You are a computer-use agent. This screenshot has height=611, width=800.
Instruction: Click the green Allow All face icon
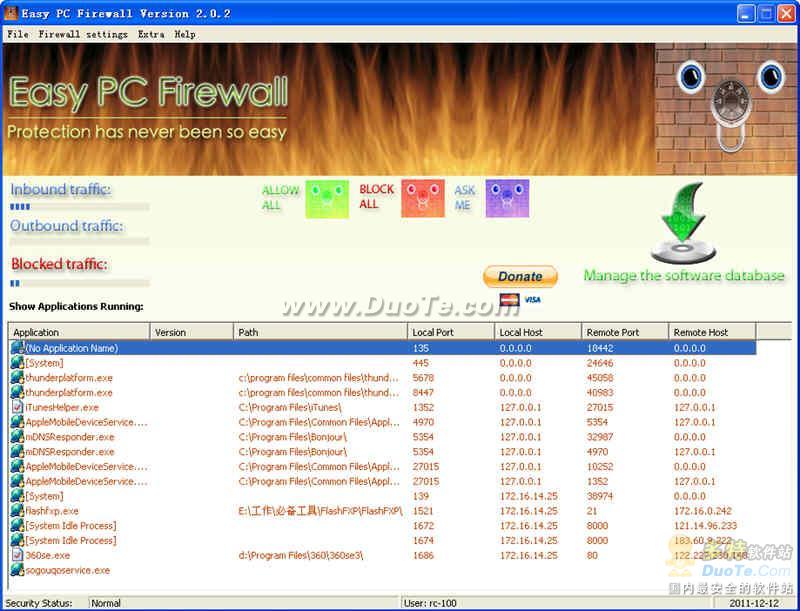pyautogui.click(x=327, y=198)
